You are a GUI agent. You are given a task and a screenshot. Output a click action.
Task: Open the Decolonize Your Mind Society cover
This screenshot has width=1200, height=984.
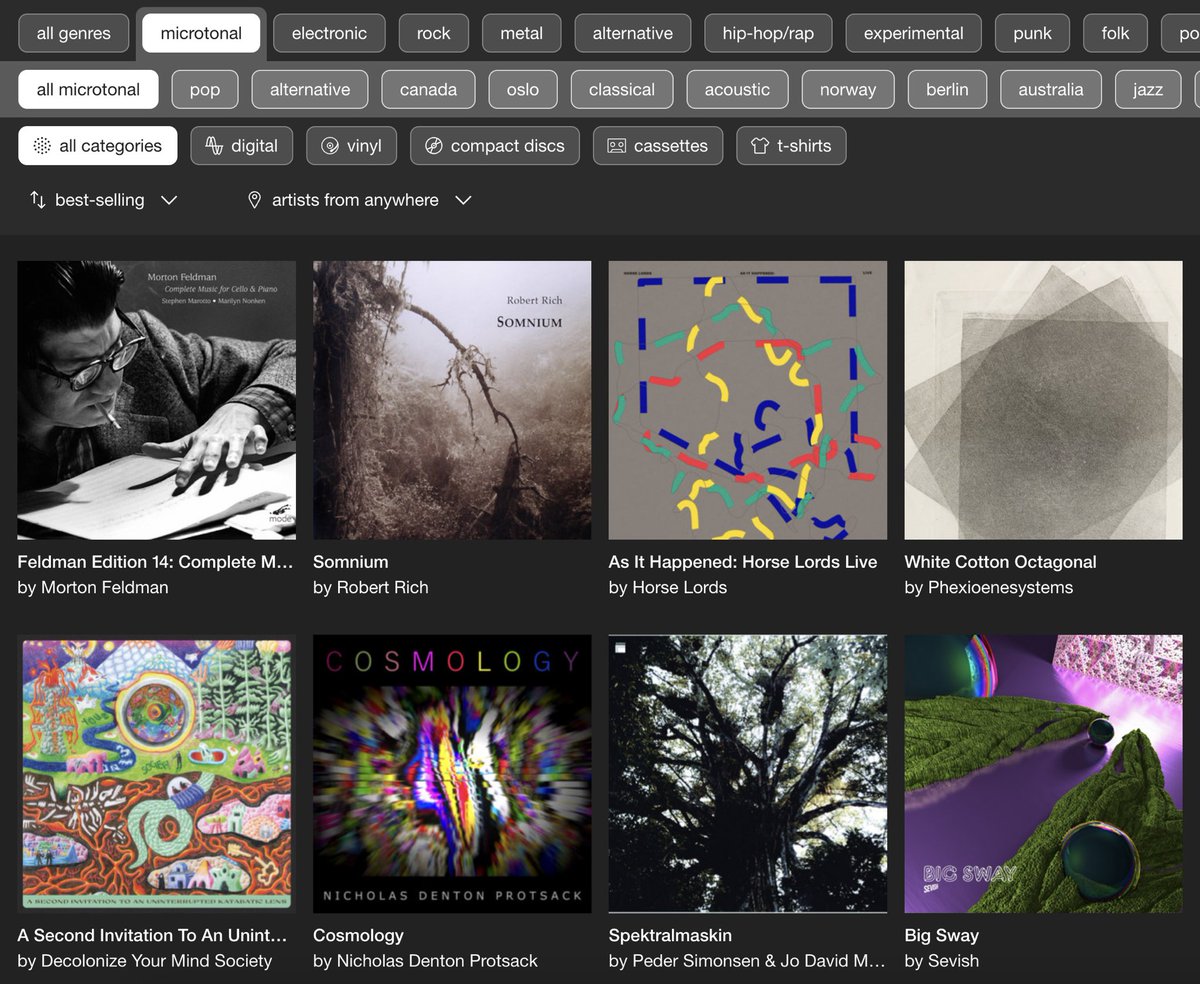(x=157, y=774)
